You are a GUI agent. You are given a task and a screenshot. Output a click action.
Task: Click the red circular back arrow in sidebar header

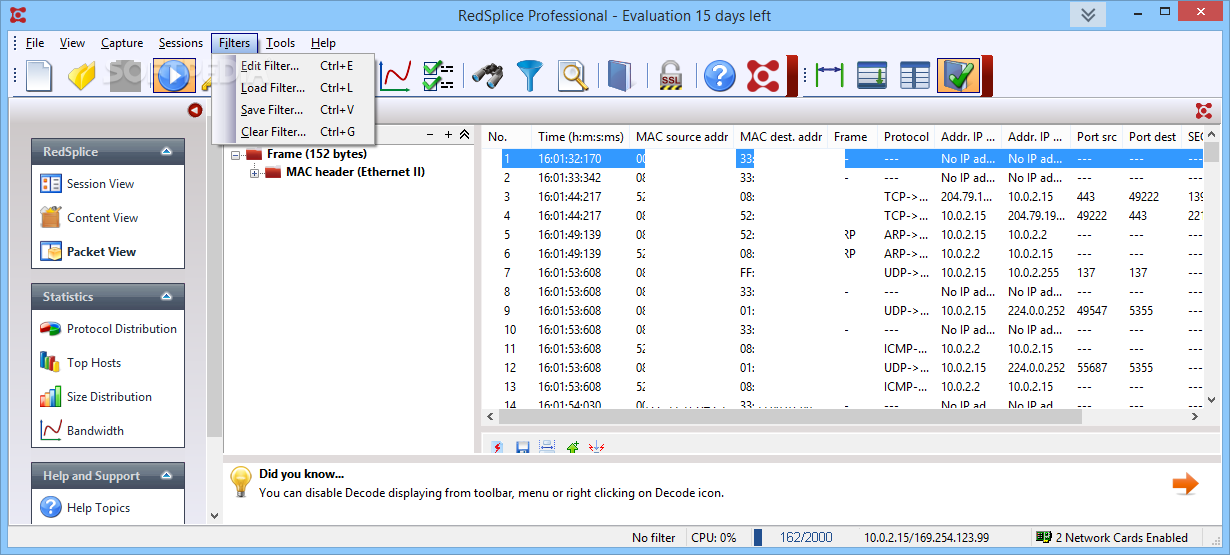tap(195, 110)
